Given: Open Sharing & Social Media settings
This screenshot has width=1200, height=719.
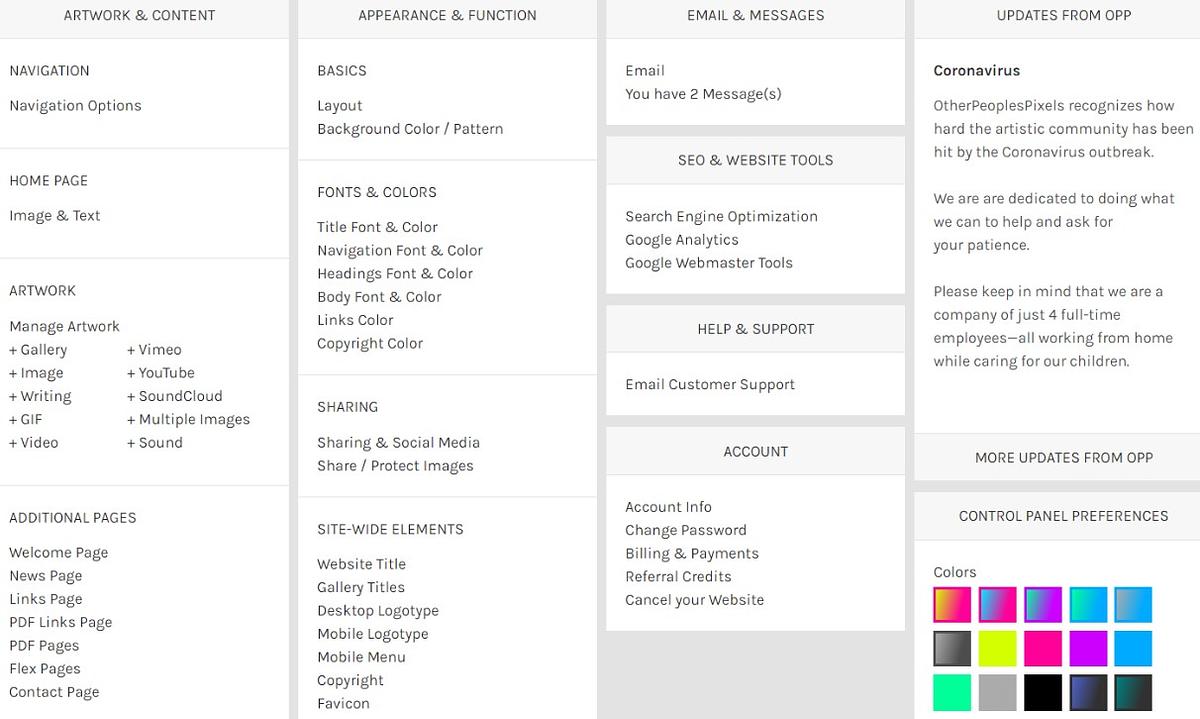Looking at the screenshot, I should [x=398, y=443].
